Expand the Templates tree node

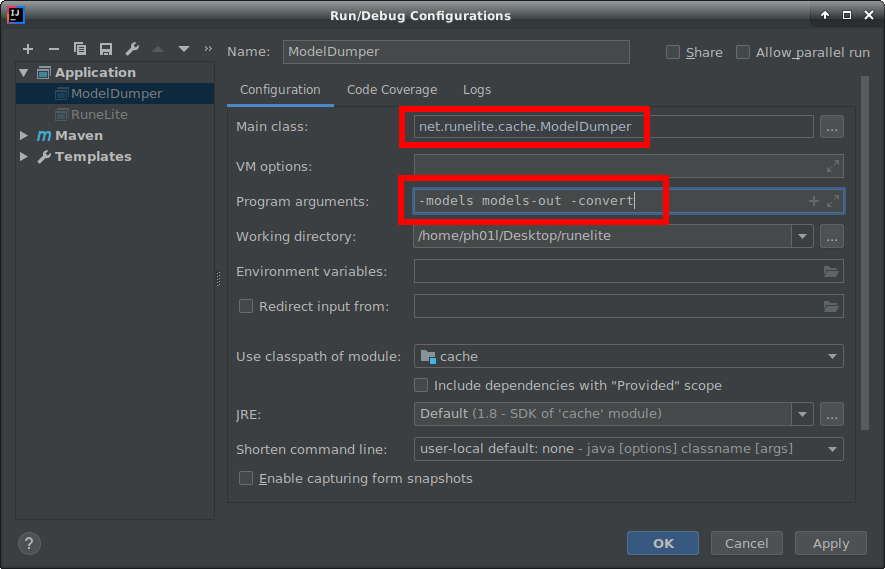(x=23, y=156)
